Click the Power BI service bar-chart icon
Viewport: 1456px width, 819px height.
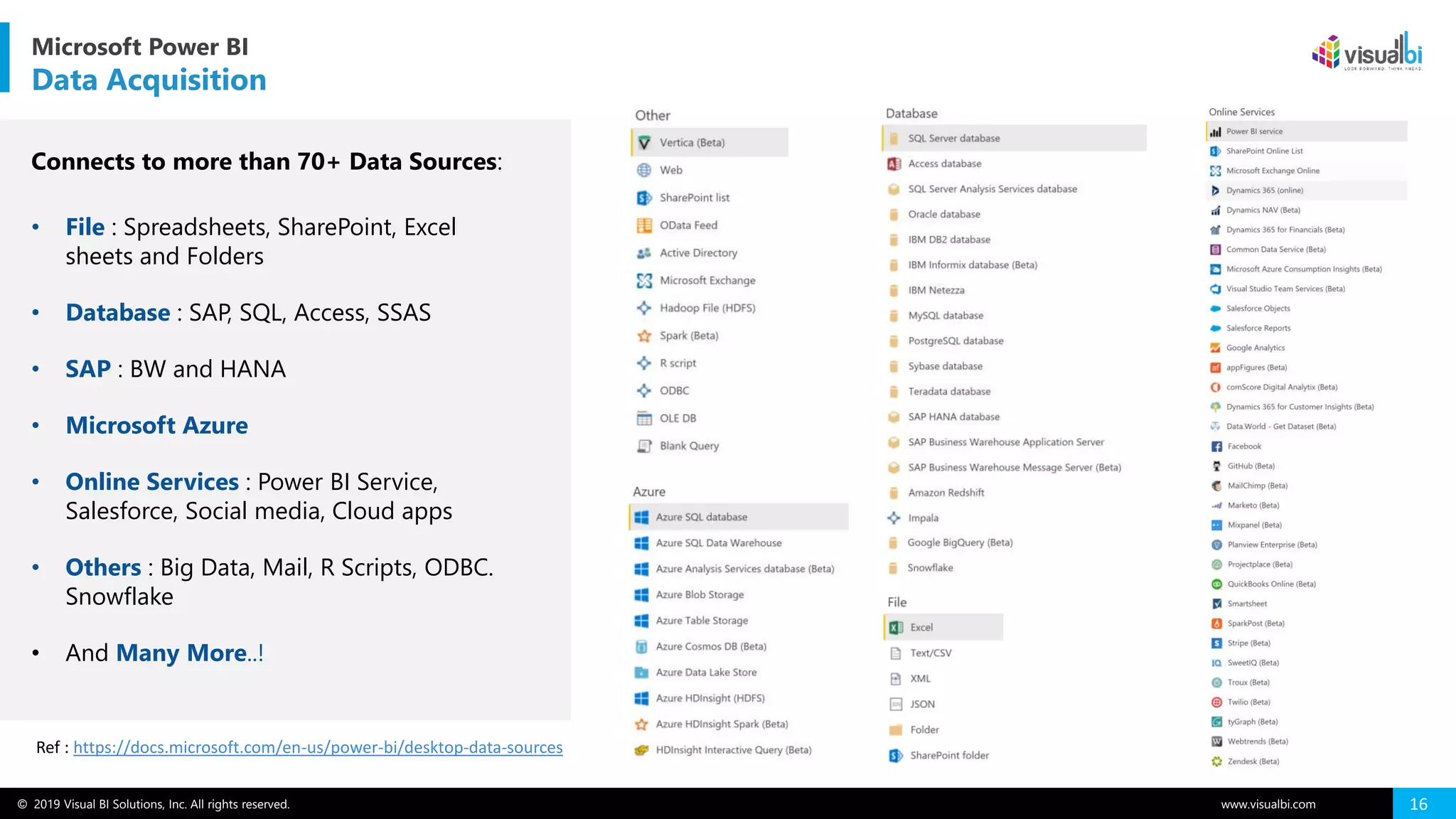pyautogui.click(x=1216, y=132)
